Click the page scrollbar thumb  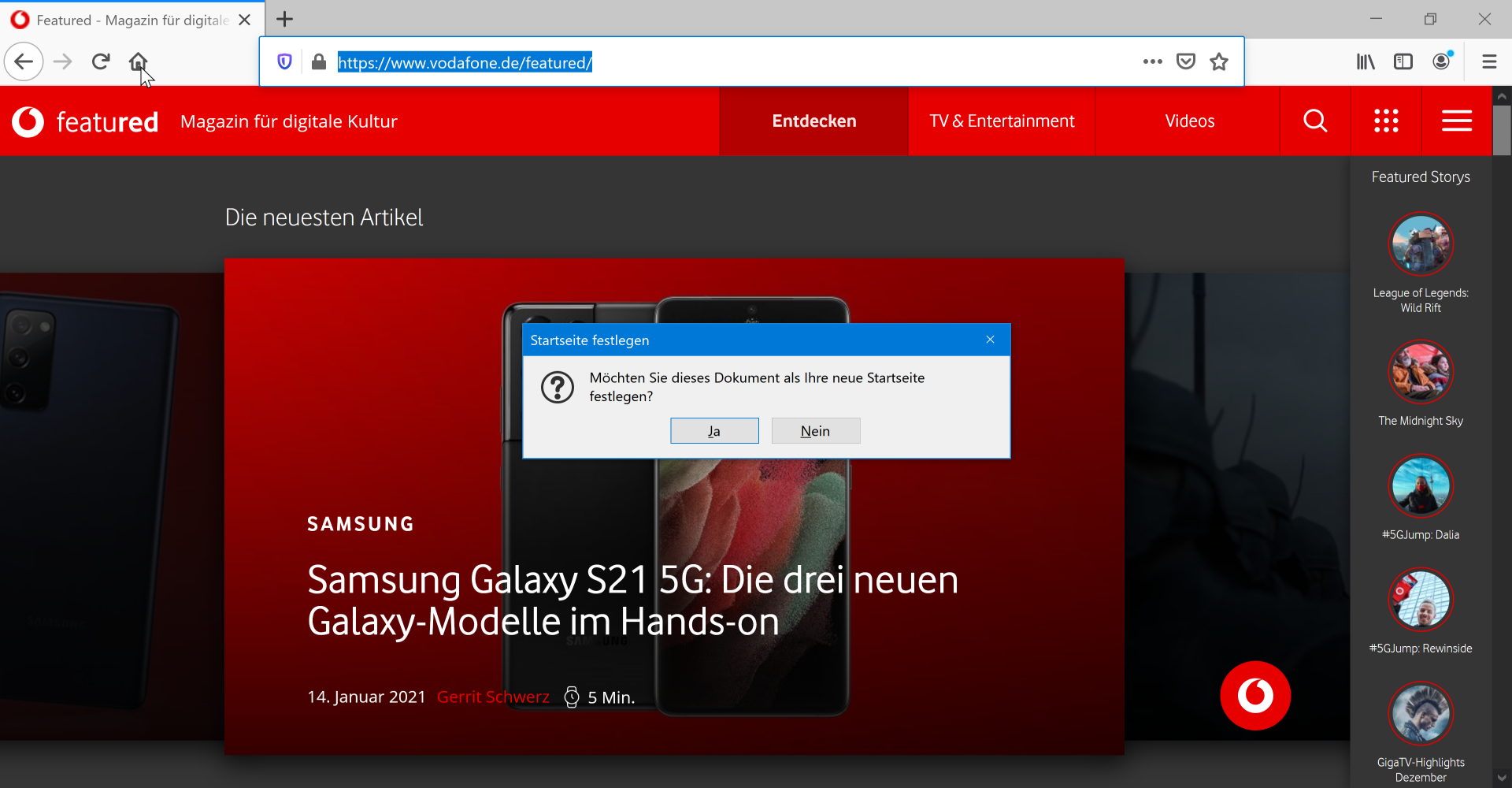1502,131
